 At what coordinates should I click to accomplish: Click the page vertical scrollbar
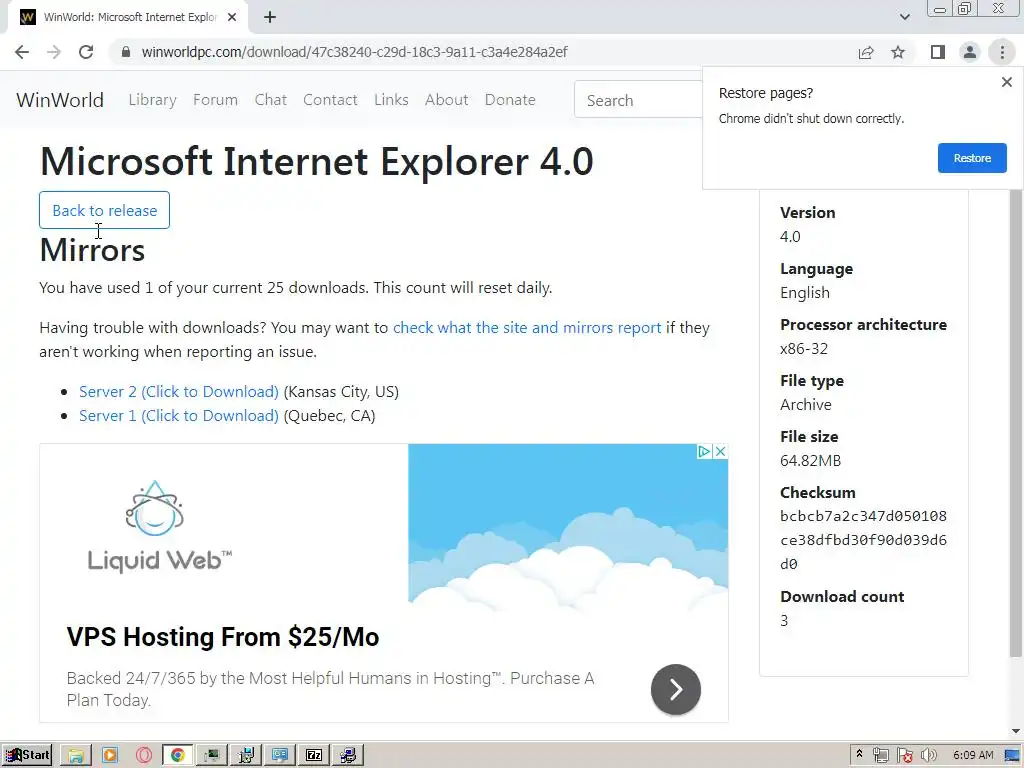coord(1016,424)
